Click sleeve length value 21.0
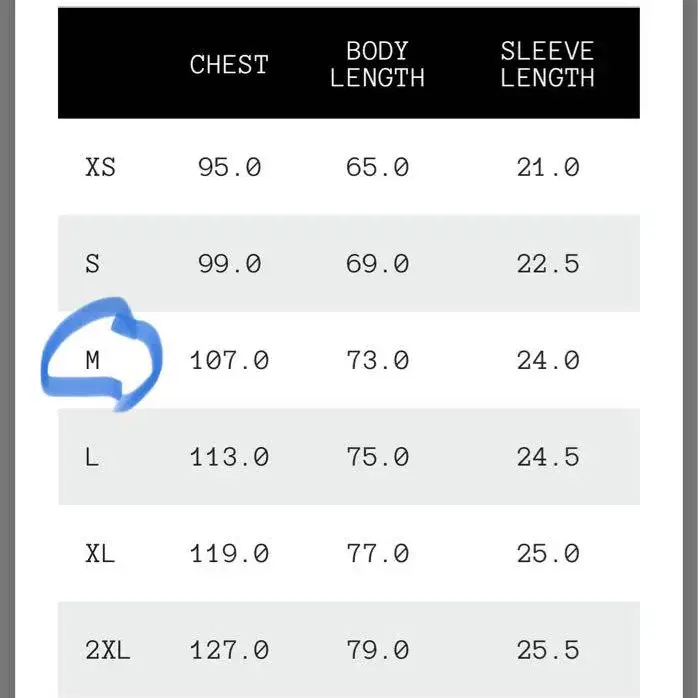 click(548, 167)
